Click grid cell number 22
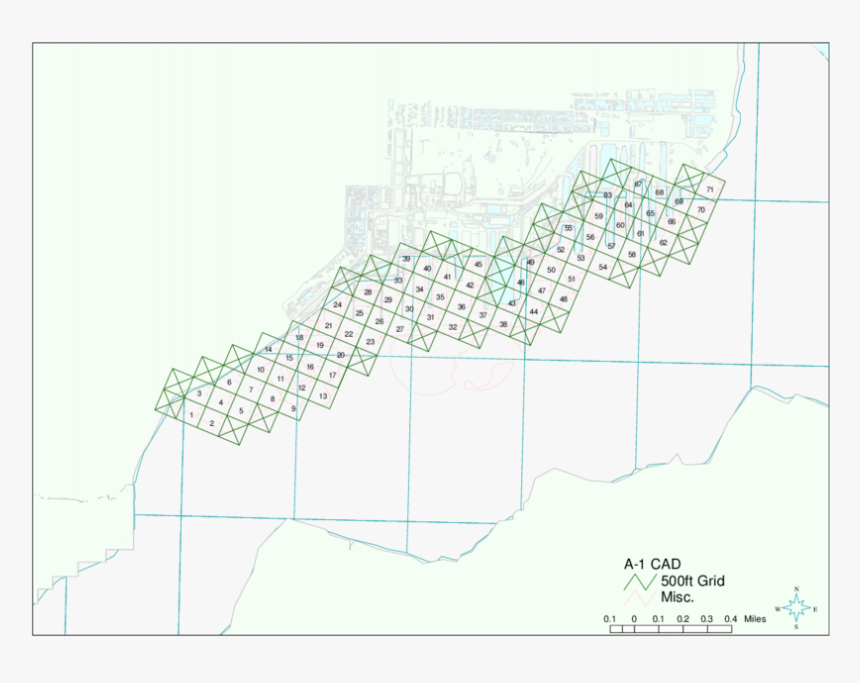The image size is (860, 683). tap(349, 334)
